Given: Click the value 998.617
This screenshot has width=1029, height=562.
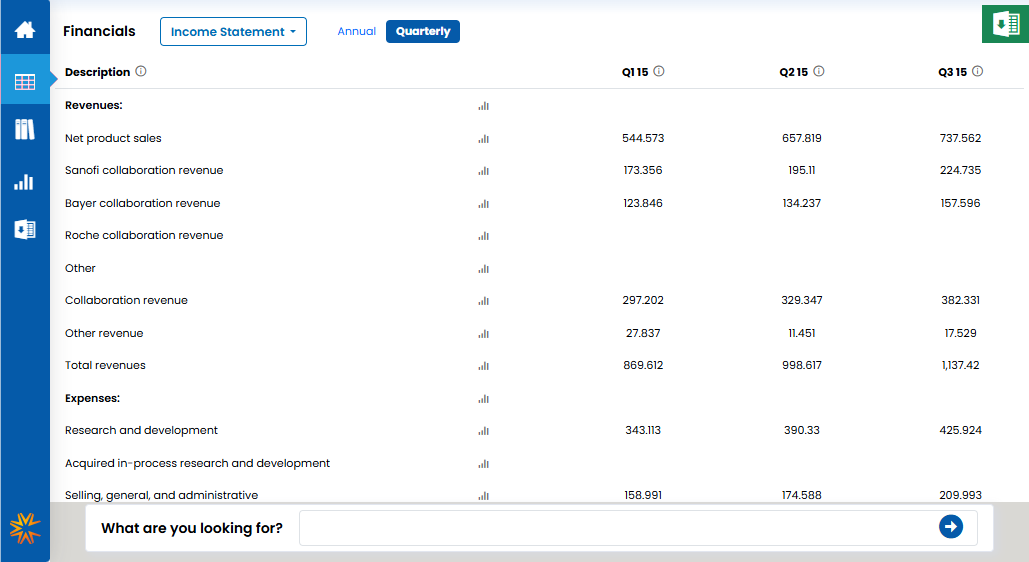Looking at the screenshot, I should coord(802,365).
